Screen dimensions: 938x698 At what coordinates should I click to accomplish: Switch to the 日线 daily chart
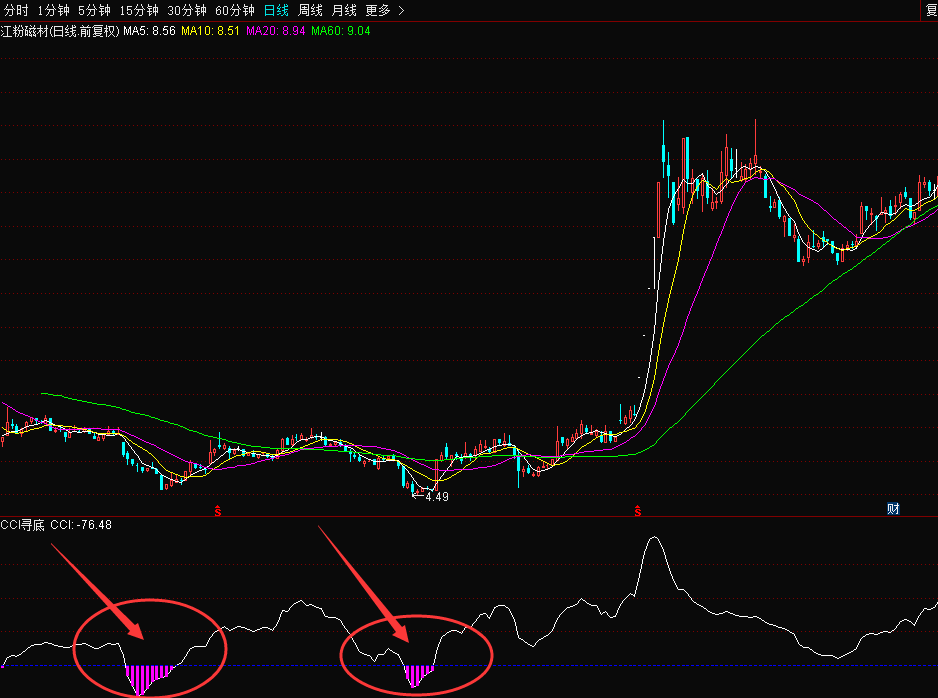pyautogui.click(x=276, y=10)
